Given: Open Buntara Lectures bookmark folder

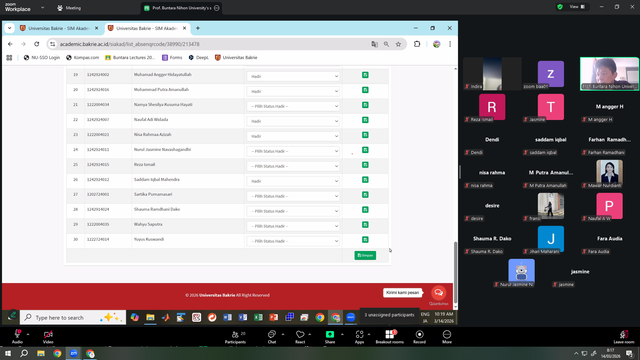Looking at the screenshot, I should 130,58.
